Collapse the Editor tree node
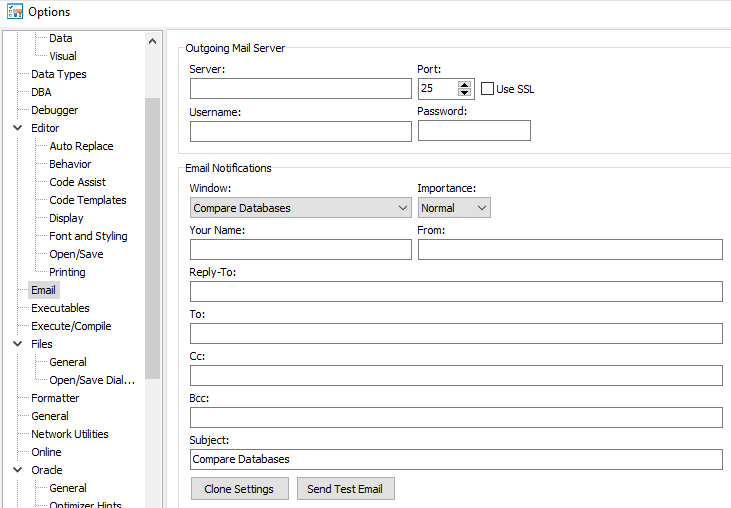This screenshot has width=731, height=508. pos(18,128)
